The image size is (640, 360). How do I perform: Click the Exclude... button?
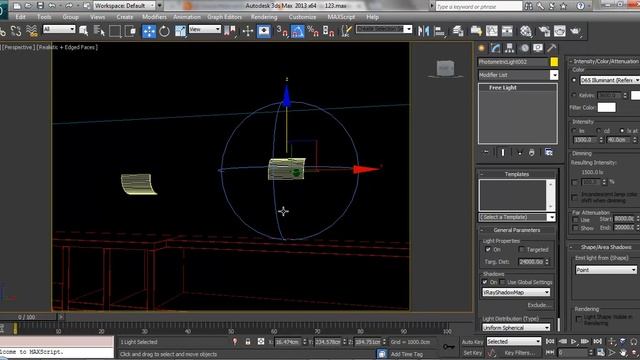539,305
